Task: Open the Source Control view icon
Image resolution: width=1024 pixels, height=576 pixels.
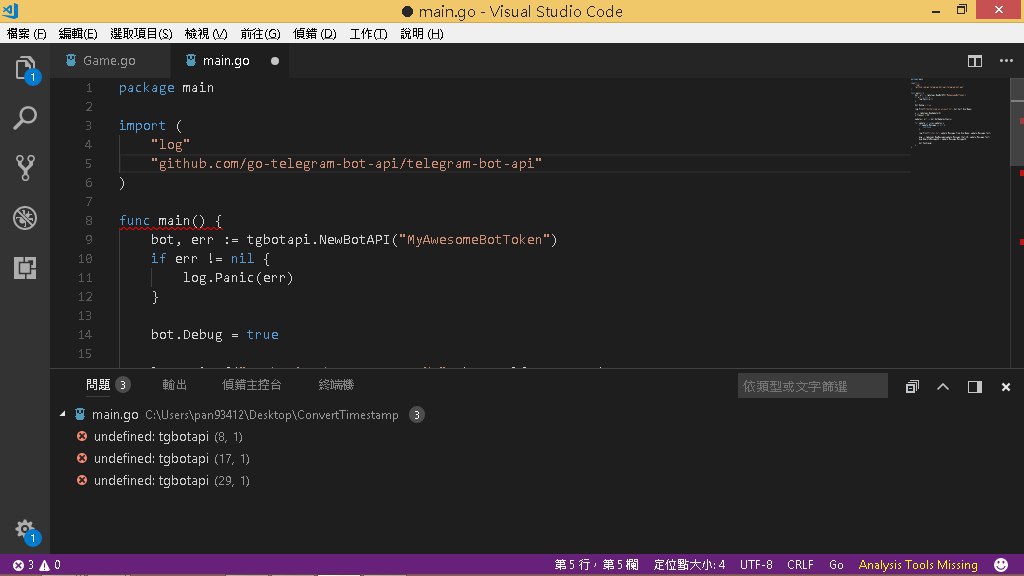Action: [x=25, y=168]
